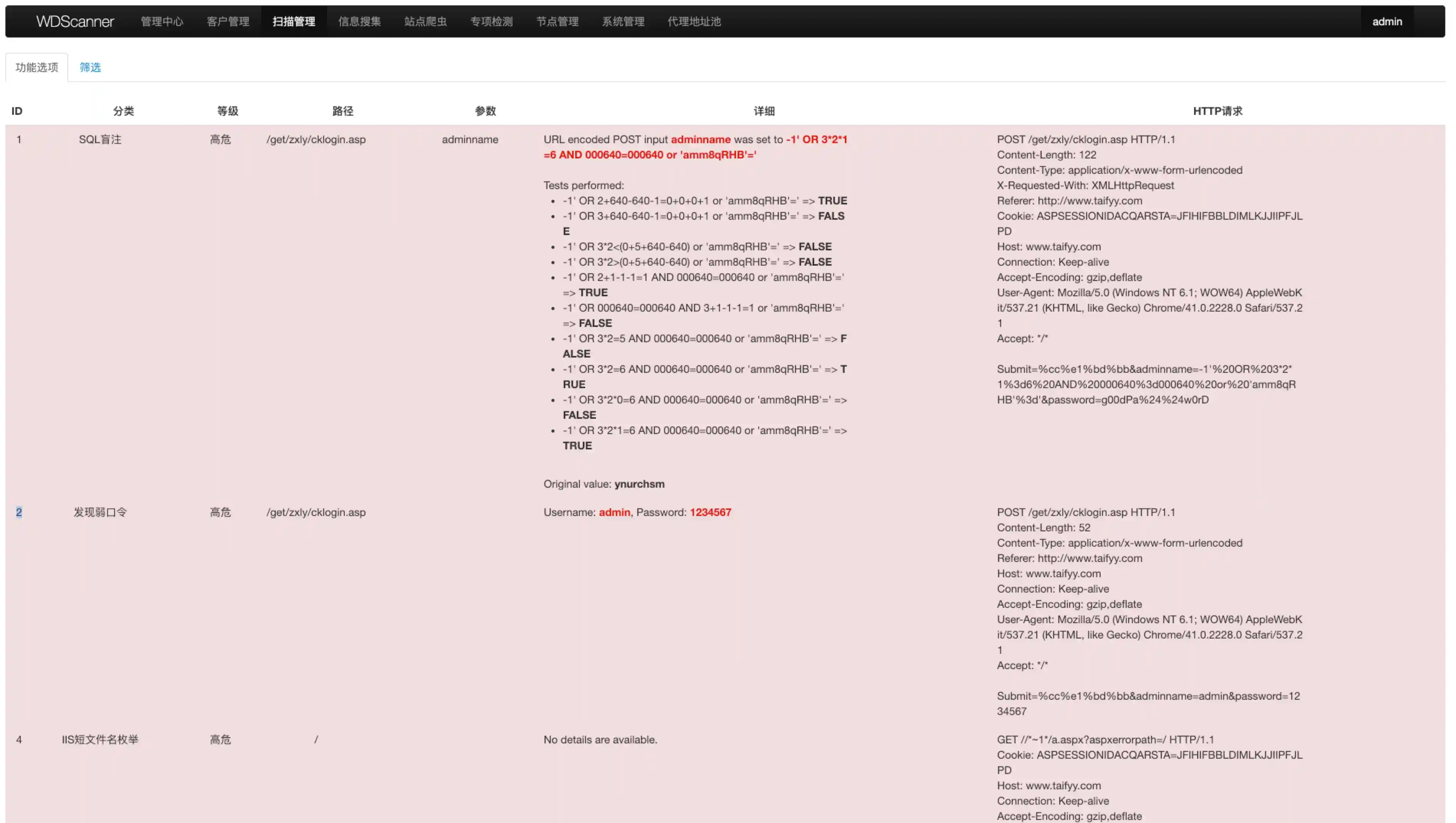Viewport: 1456px width, 823px height.
Task: Click the IIS短文件名枚举 category cell
Action: click(100, 739)
